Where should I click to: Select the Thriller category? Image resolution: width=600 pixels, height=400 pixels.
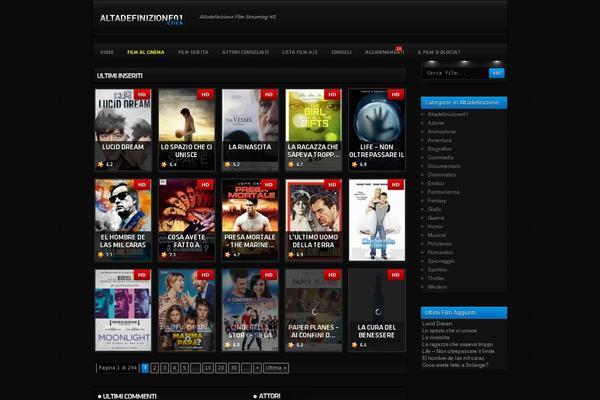(x=436, y=278)
